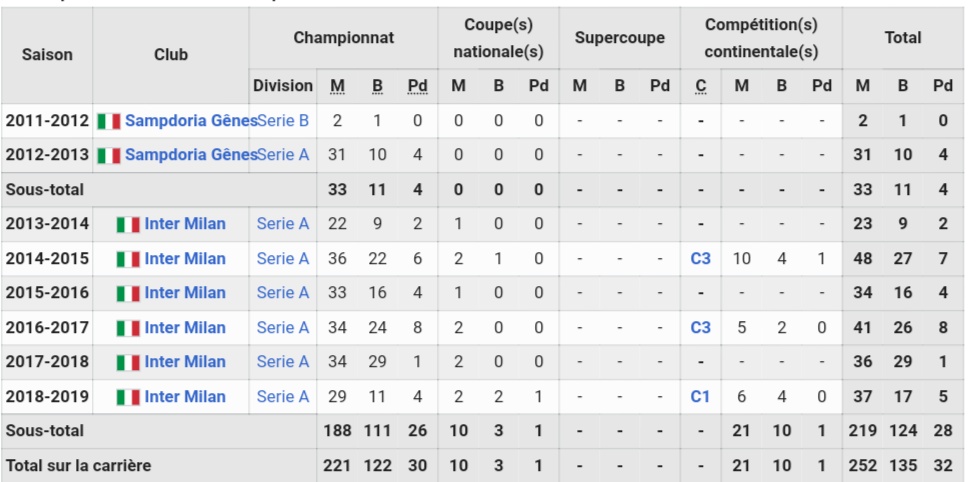
Task: Follow the Inter Milan link in the 2014-2015 row
Action: [x=185, y=259]
